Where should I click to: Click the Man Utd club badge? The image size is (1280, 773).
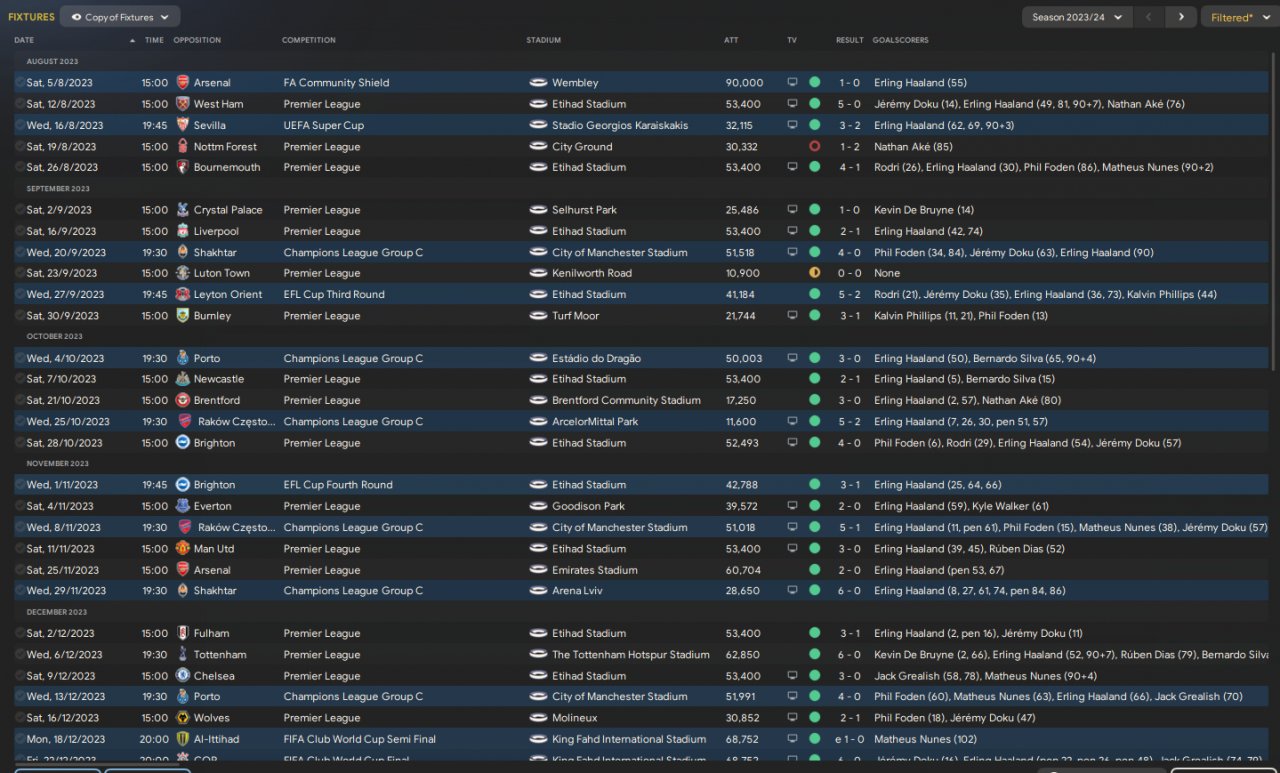click(x=183, y=549)
